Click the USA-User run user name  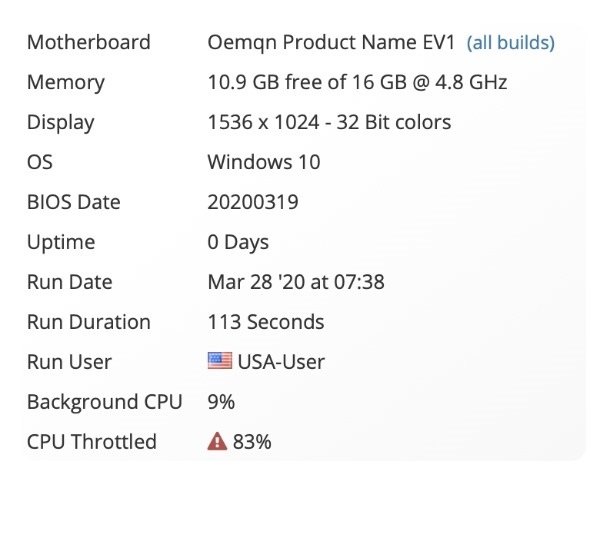[x=280, y=362]
